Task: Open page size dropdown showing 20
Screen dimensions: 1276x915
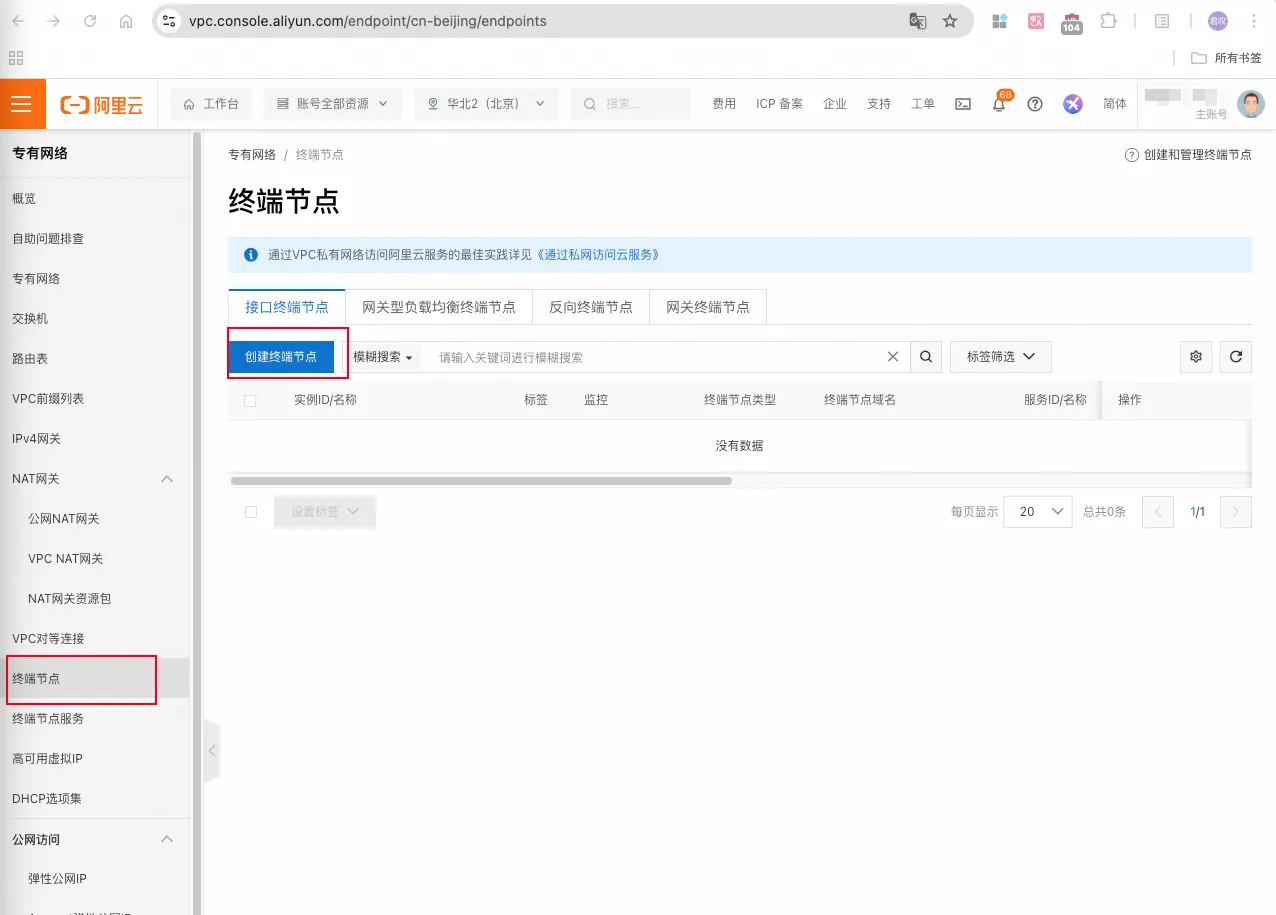Action: tap(1038, 512)
